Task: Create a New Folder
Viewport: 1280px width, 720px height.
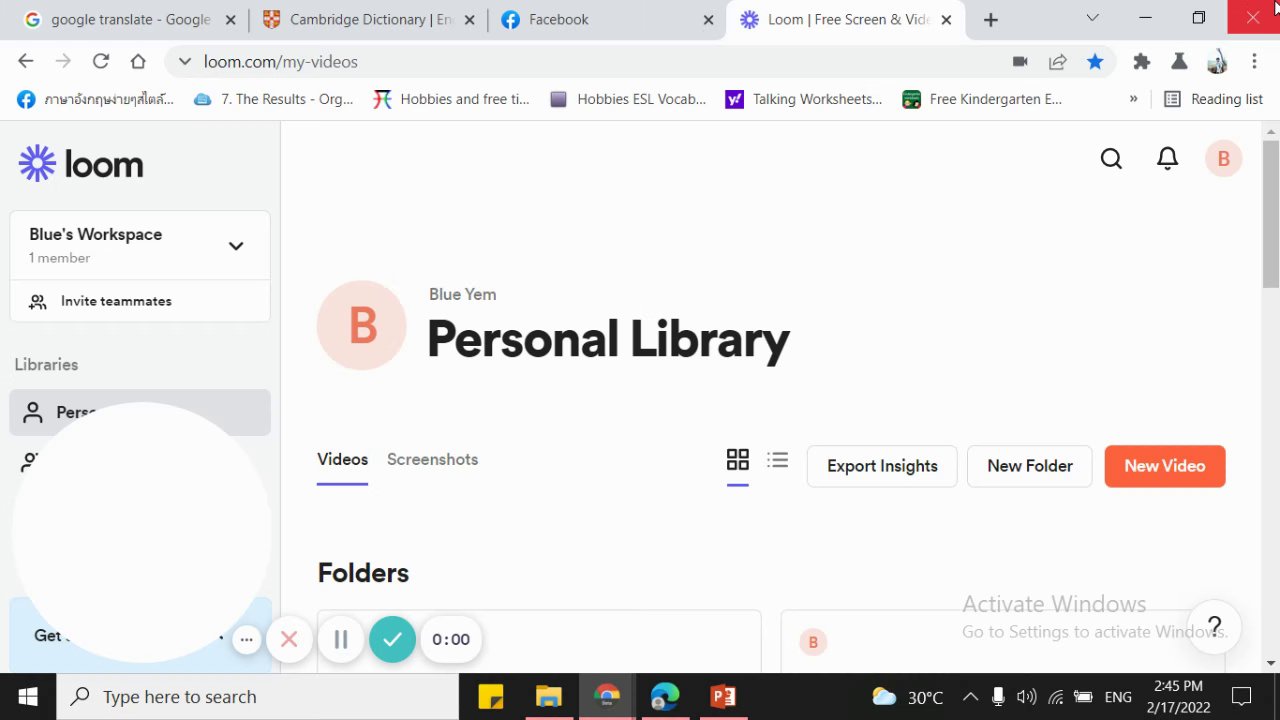Action: 1029,466
